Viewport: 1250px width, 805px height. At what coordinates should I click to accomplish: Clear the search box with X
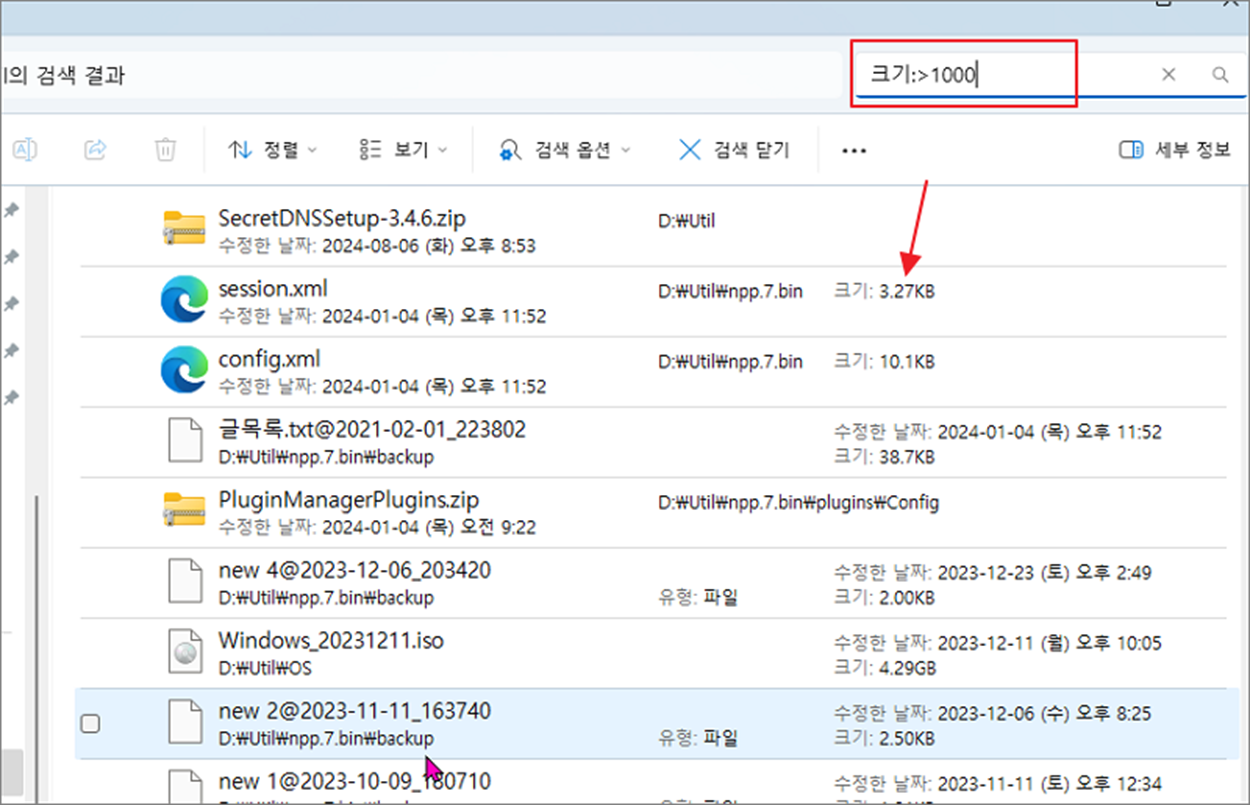(1168, 74)
